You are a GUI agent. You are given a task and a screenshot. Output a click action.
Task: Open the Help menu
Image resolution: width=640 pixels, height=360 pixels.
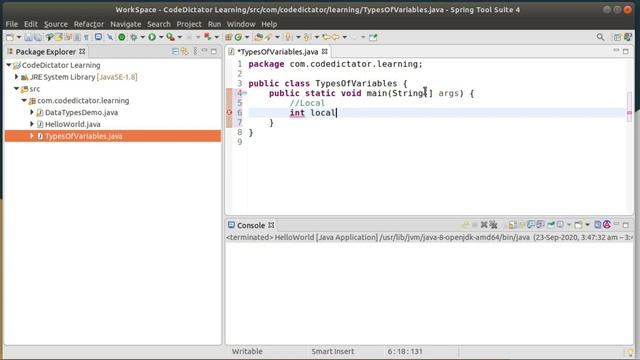(x=269, y=24)
